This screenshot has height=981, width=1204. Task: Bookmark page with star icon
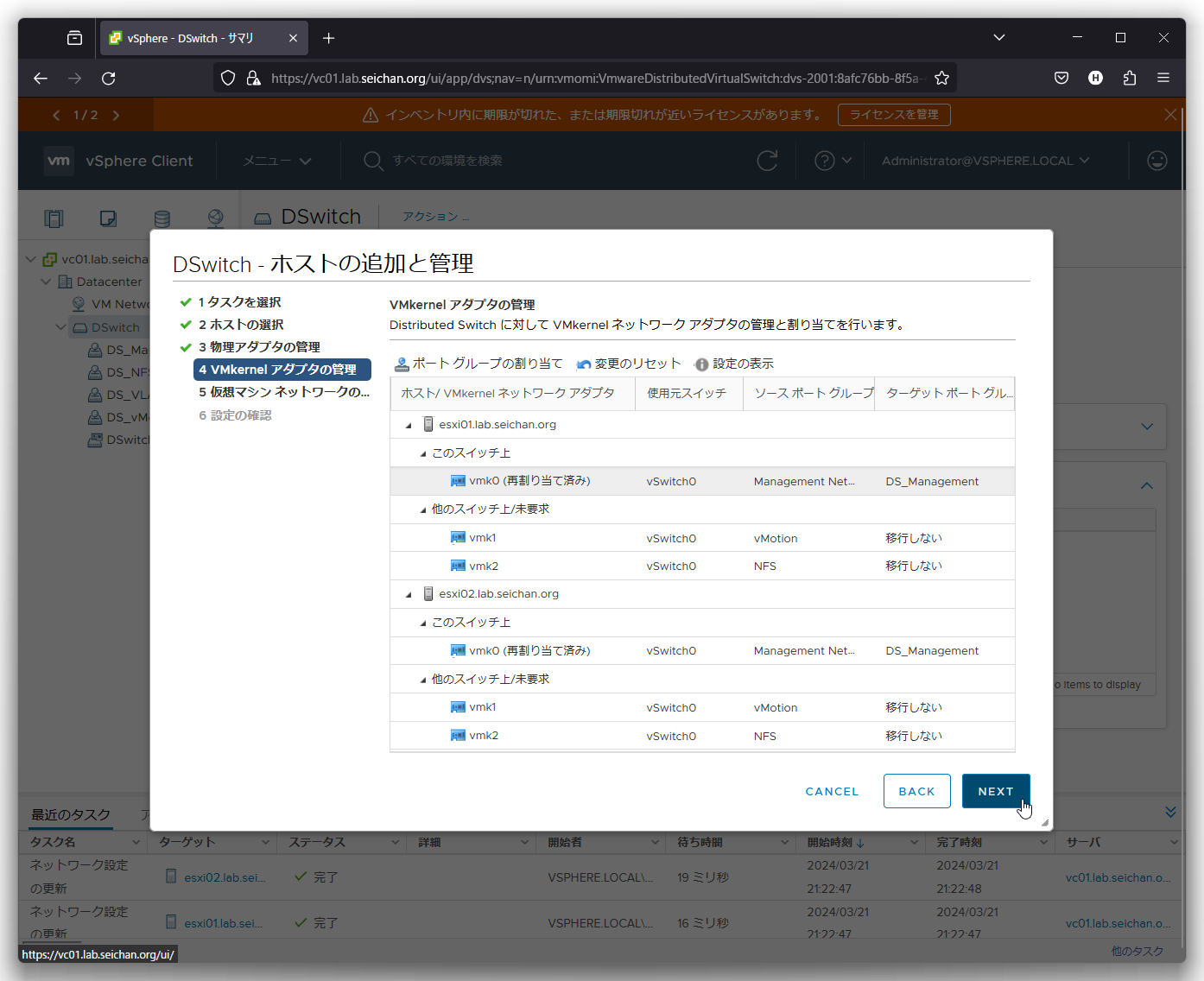click(941, 79)
